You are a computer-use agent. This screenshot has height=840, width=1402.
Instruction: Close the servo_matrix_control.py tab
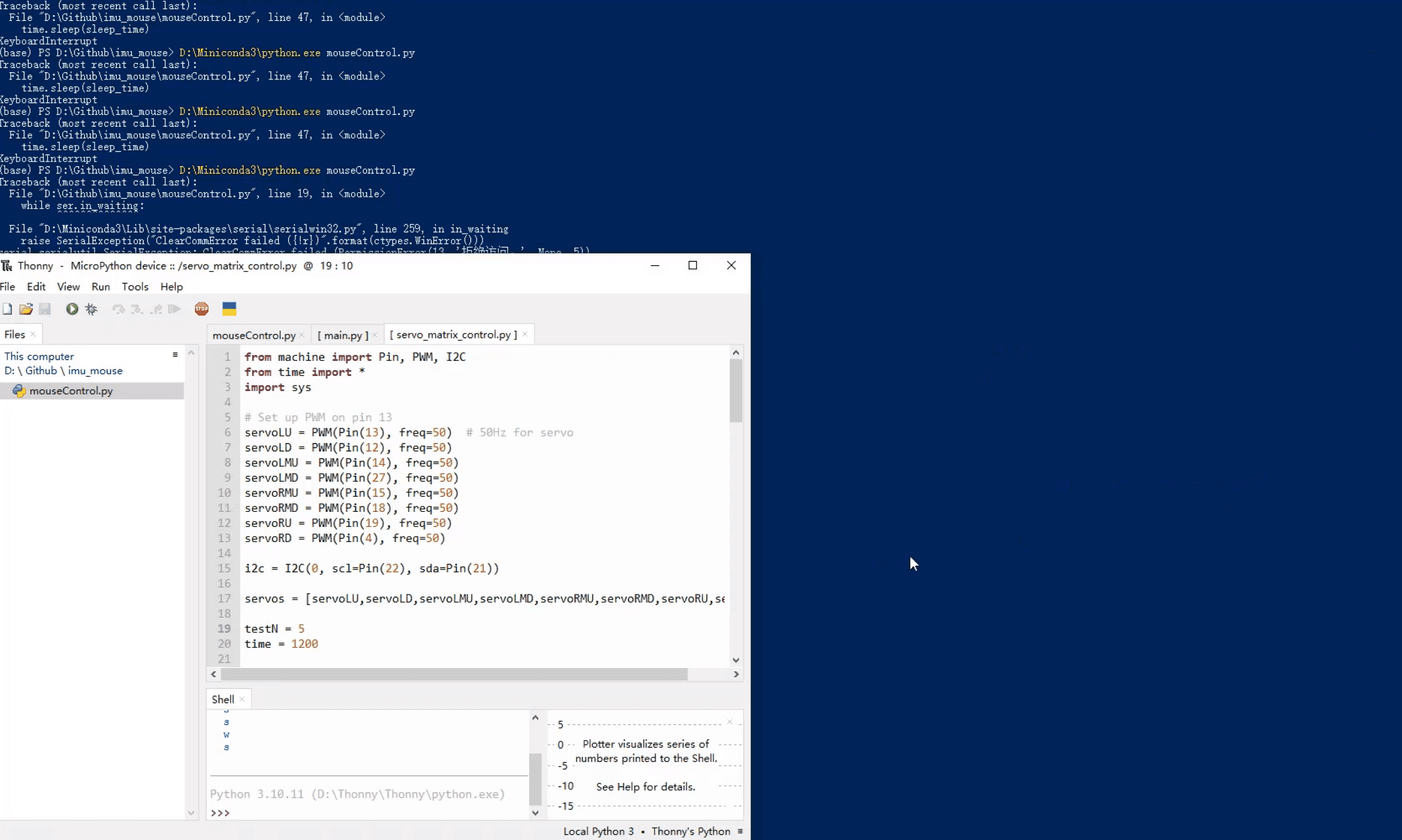click(525, 335)
